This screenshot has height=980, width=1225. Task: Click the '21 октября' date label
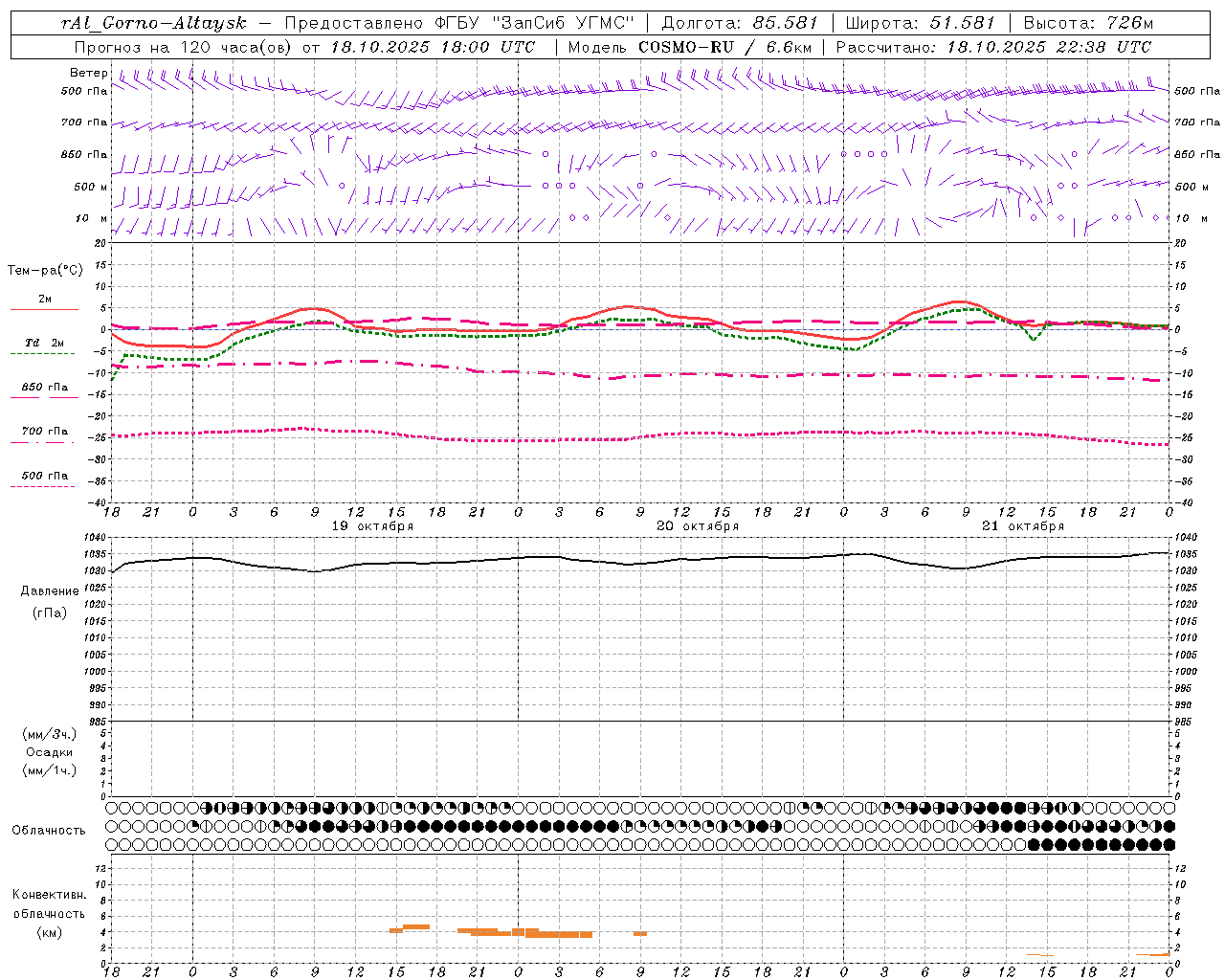tap(1023, 526)
